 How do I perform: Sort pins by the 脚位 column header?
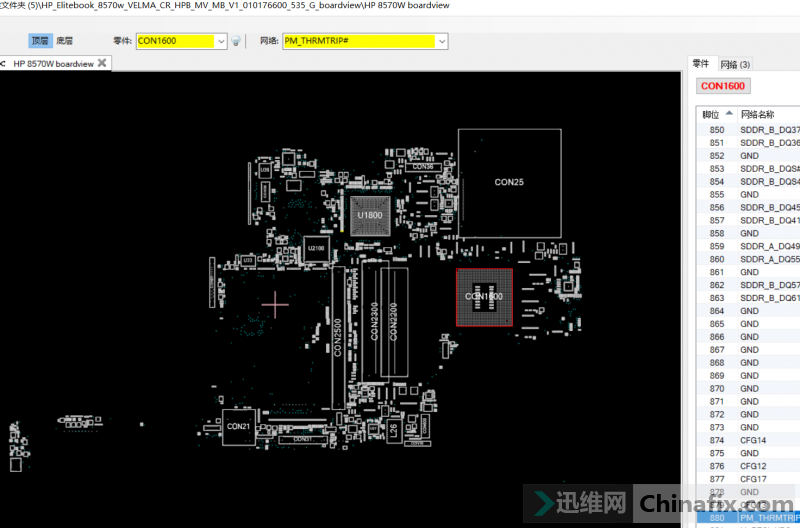point(712,114)
